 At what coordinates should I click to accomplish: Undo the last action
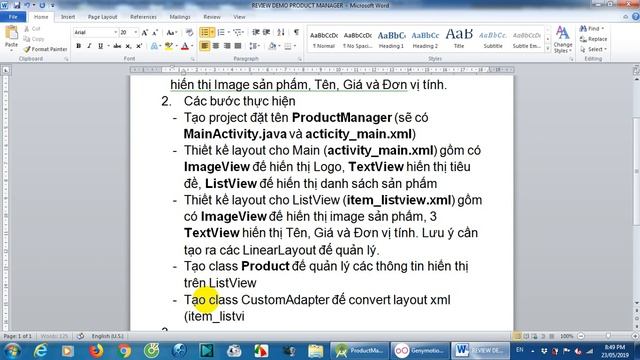(x=27, y=5)
